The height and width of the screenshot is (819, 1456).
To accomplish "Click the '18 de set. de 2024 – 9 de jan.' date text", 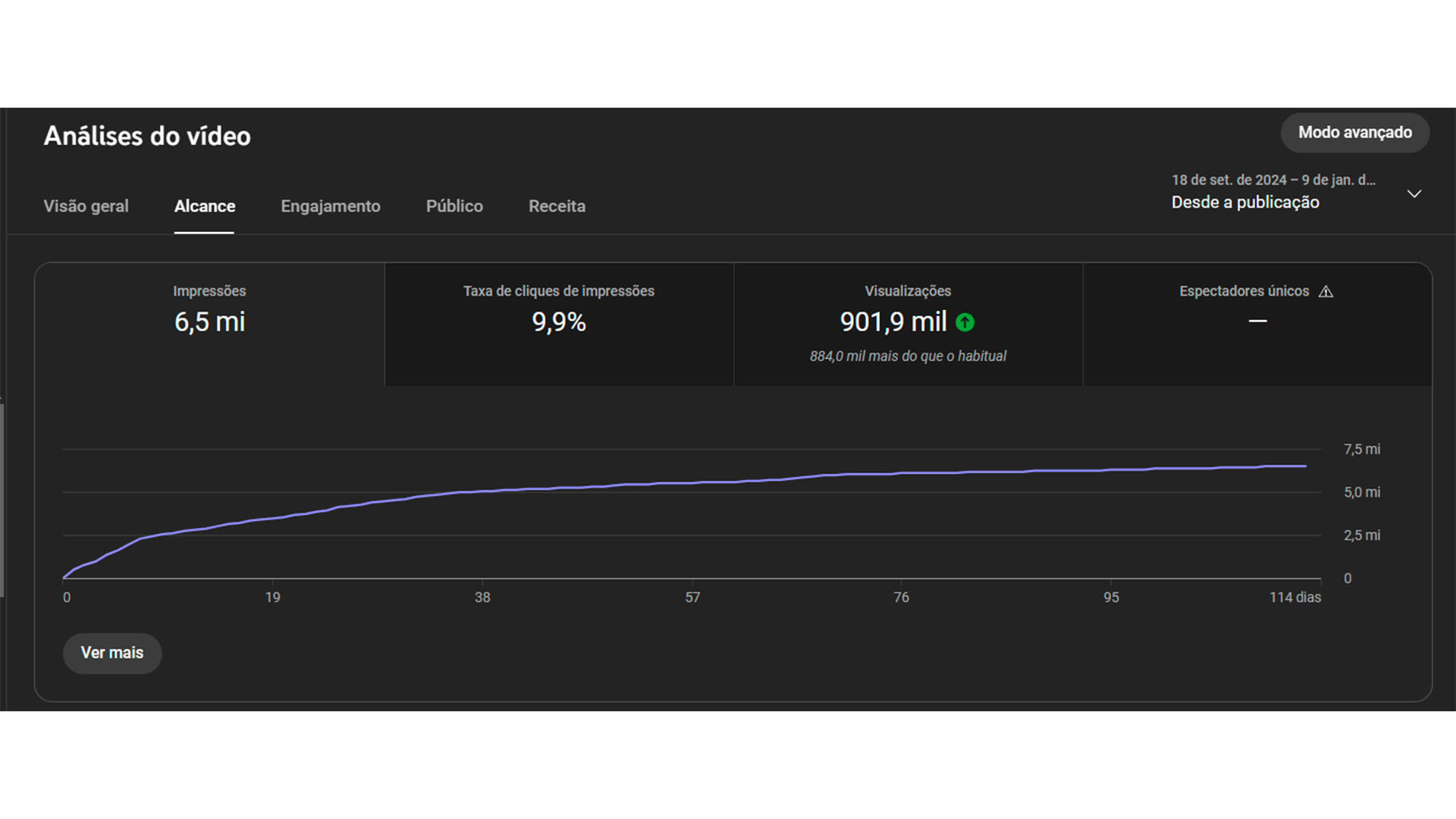I will point(1273,180).
